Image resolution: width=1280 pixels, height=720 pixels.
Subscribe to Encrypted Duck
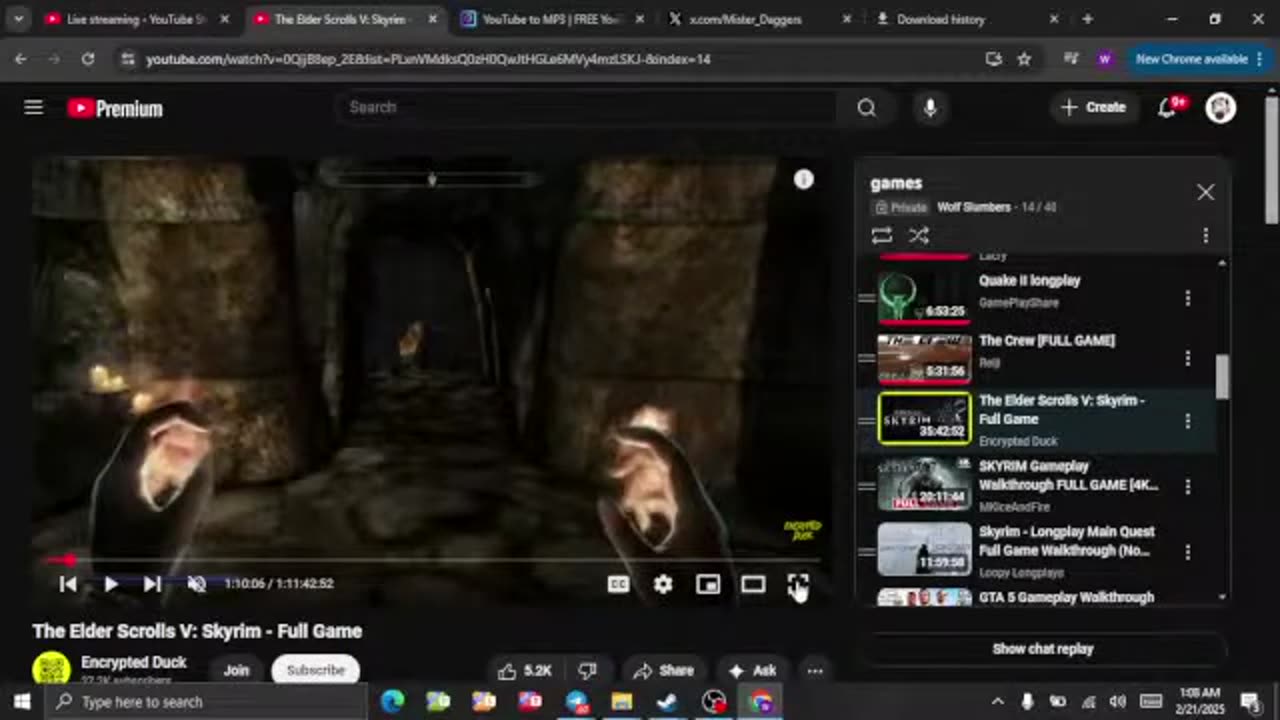pos(315,670)
